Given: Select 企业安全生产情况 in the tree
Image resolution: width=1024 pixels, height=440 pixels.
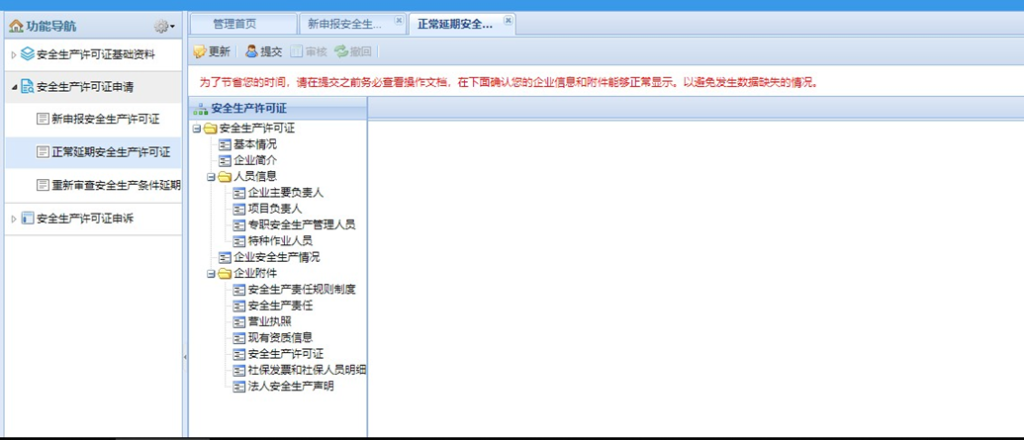Looking at the screenshot, I should [277, 257].
